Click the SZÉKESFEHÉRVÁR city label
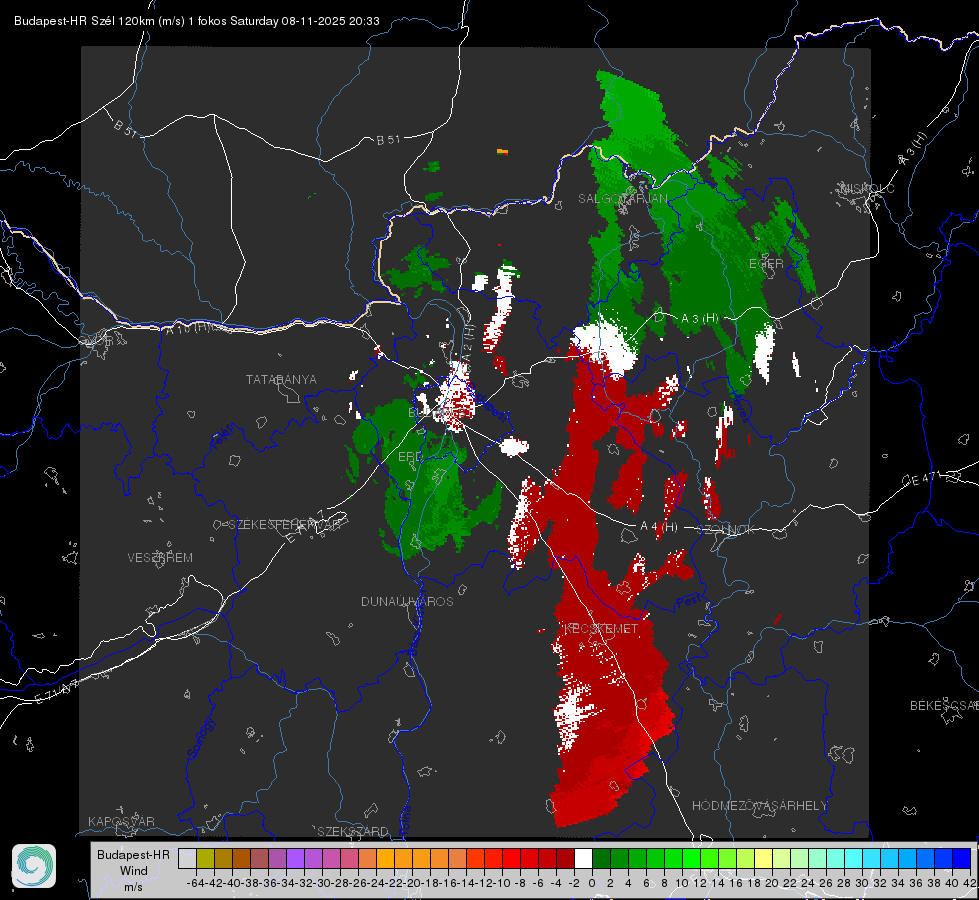Screen dimensions: 979x900 [x=285, y=525]
